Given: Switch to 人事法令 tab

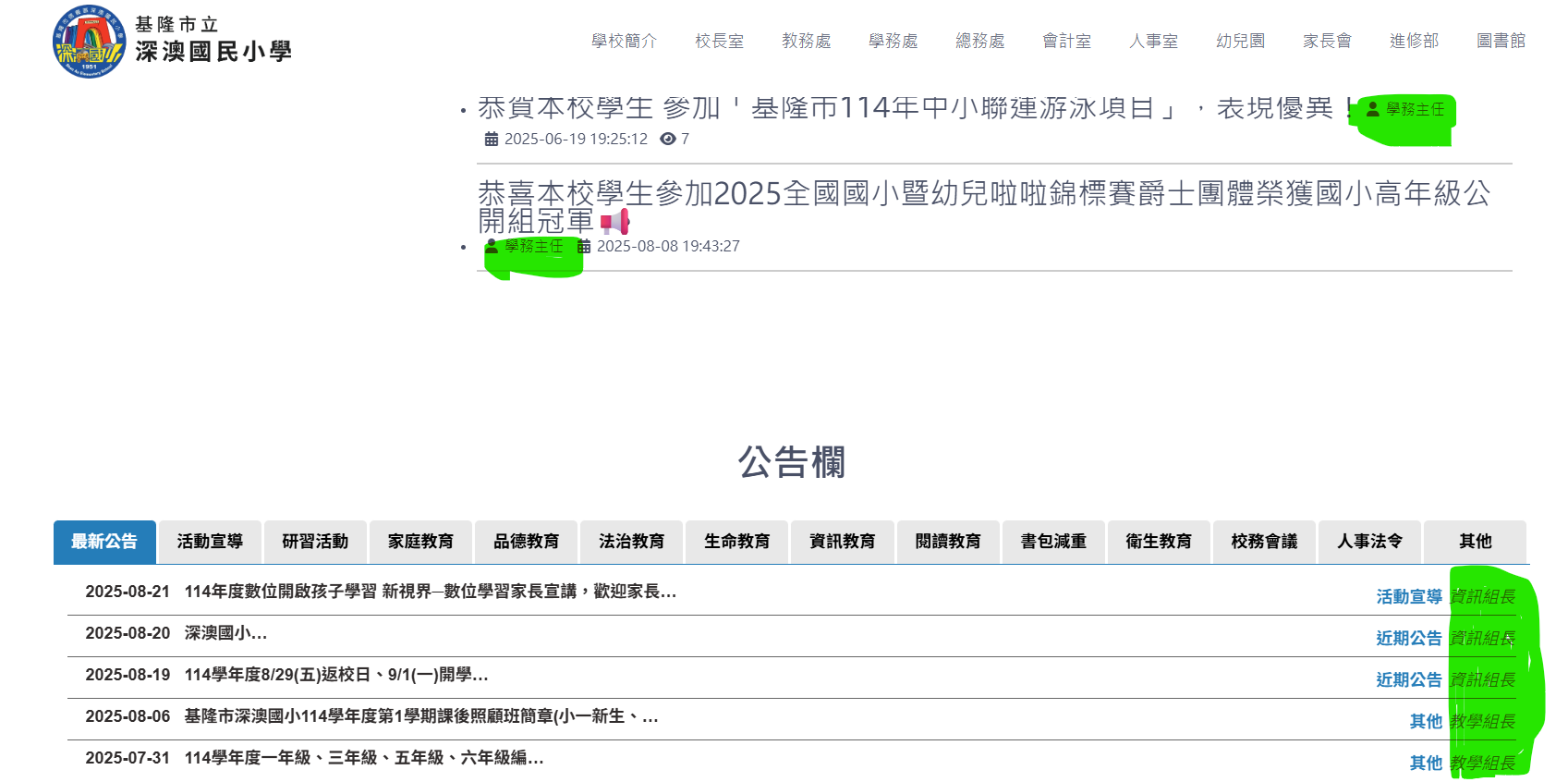Looking at the screenshot, I should [x=1369, y=542].
